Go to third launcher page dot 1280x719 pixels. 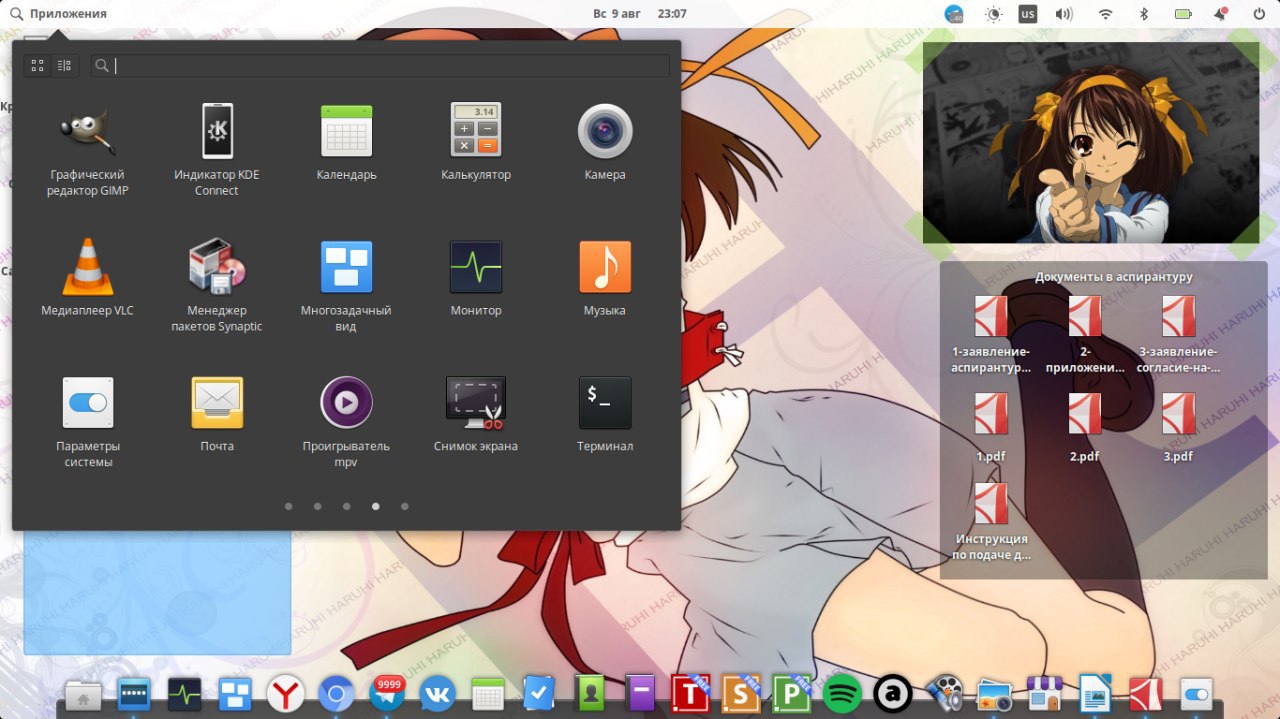[x=346, y=506]
